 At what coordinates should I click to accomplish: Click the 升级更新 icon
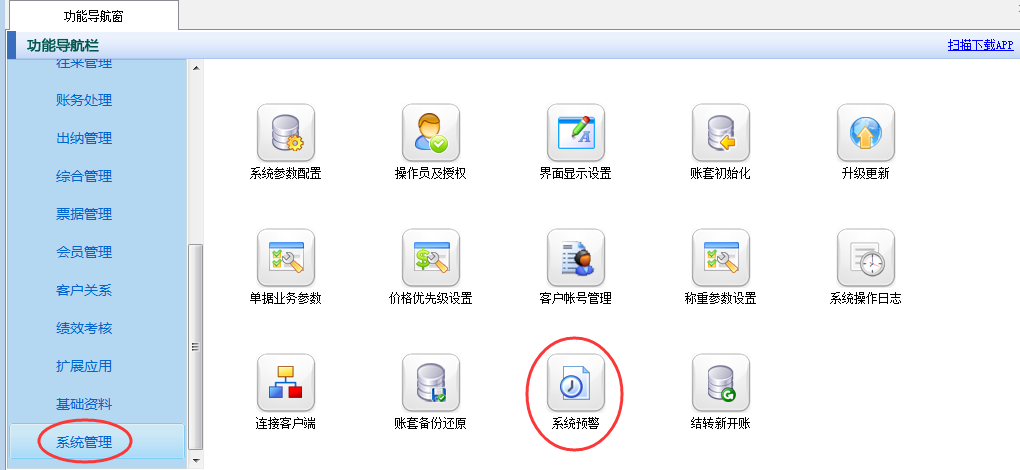tap(865, 133)
